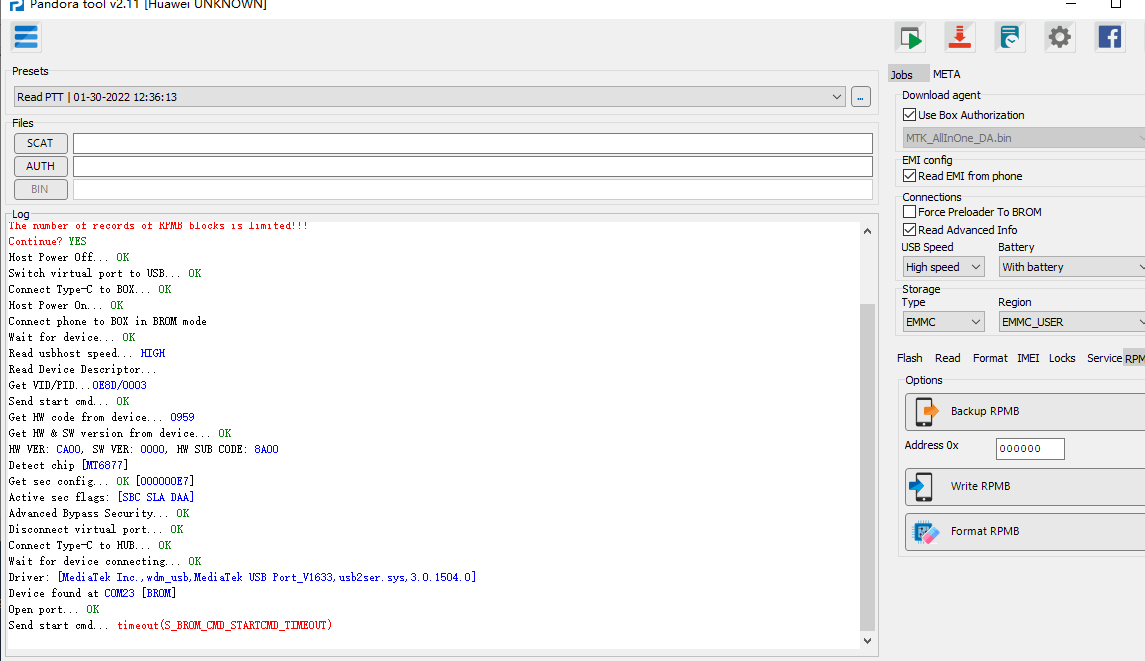This screenshot has width=1145, height=661.
Task: Click the log scrollbar thumb
Action: click(868, 467)
